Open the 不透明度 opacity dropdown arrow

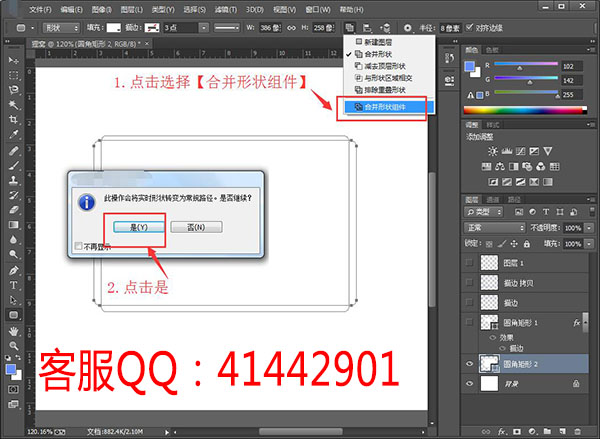589,228
